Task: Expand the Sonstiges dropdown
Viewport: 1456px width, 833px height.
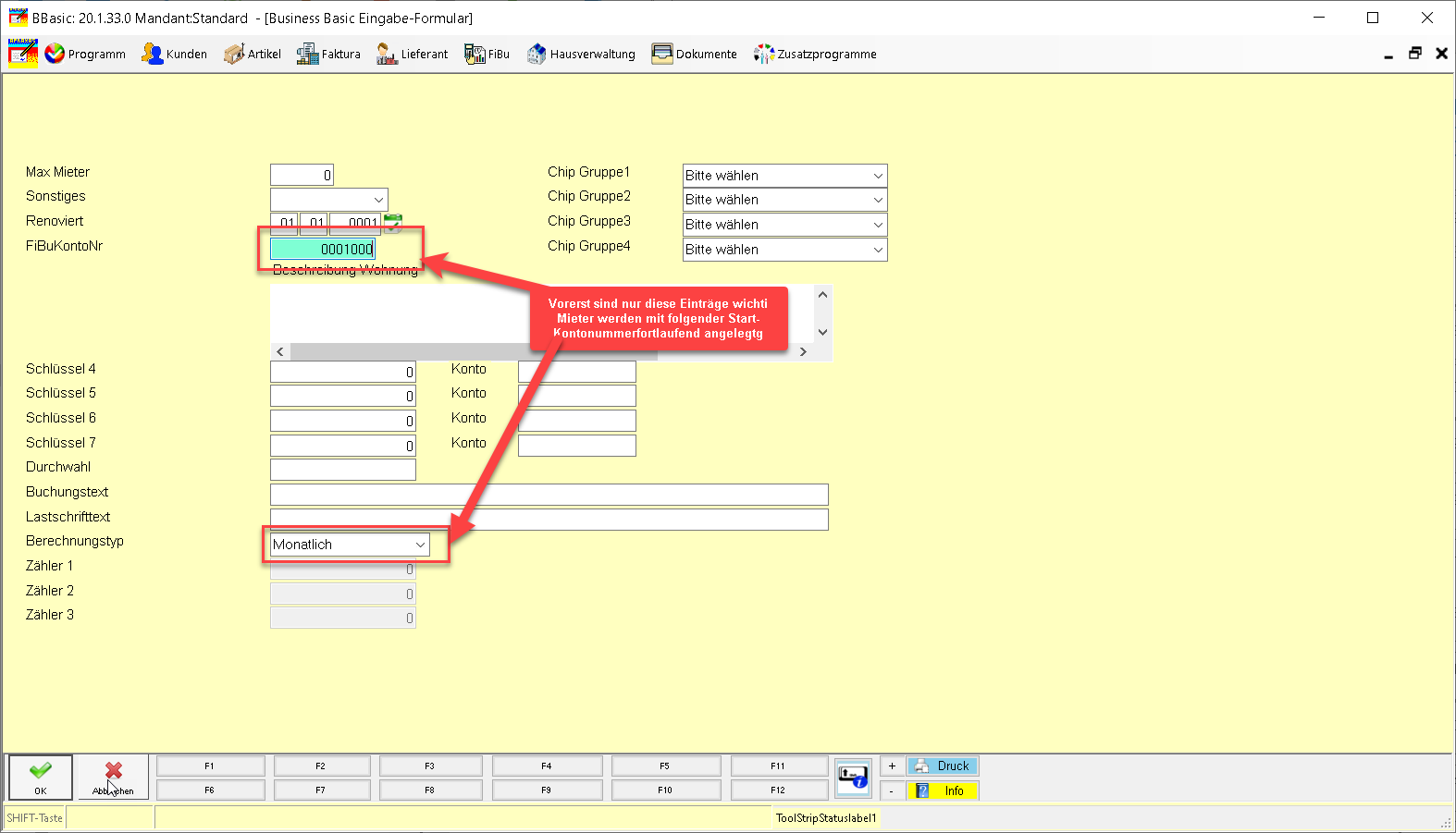Action: (378, 200)
